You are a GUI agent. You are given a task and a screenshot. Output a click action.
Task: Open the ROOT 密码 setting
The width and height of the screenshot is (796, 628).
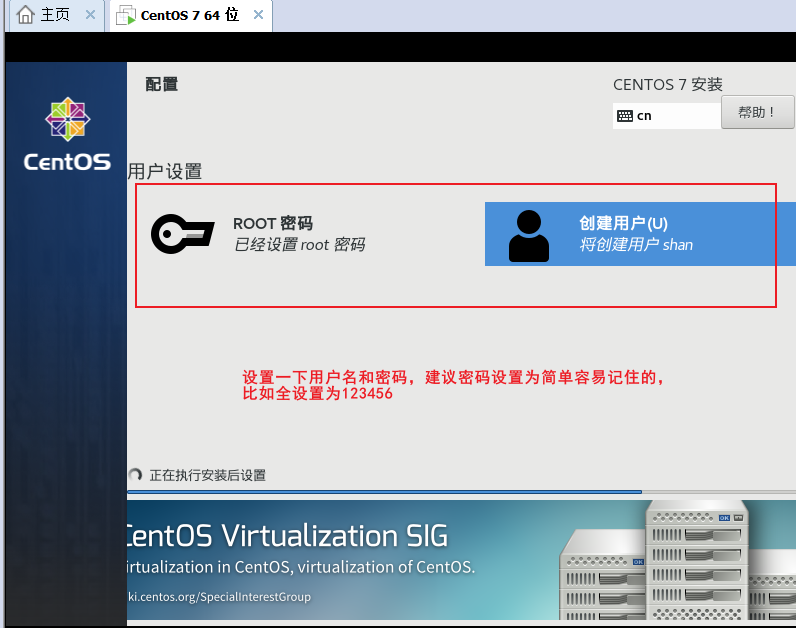coord(259,234)
